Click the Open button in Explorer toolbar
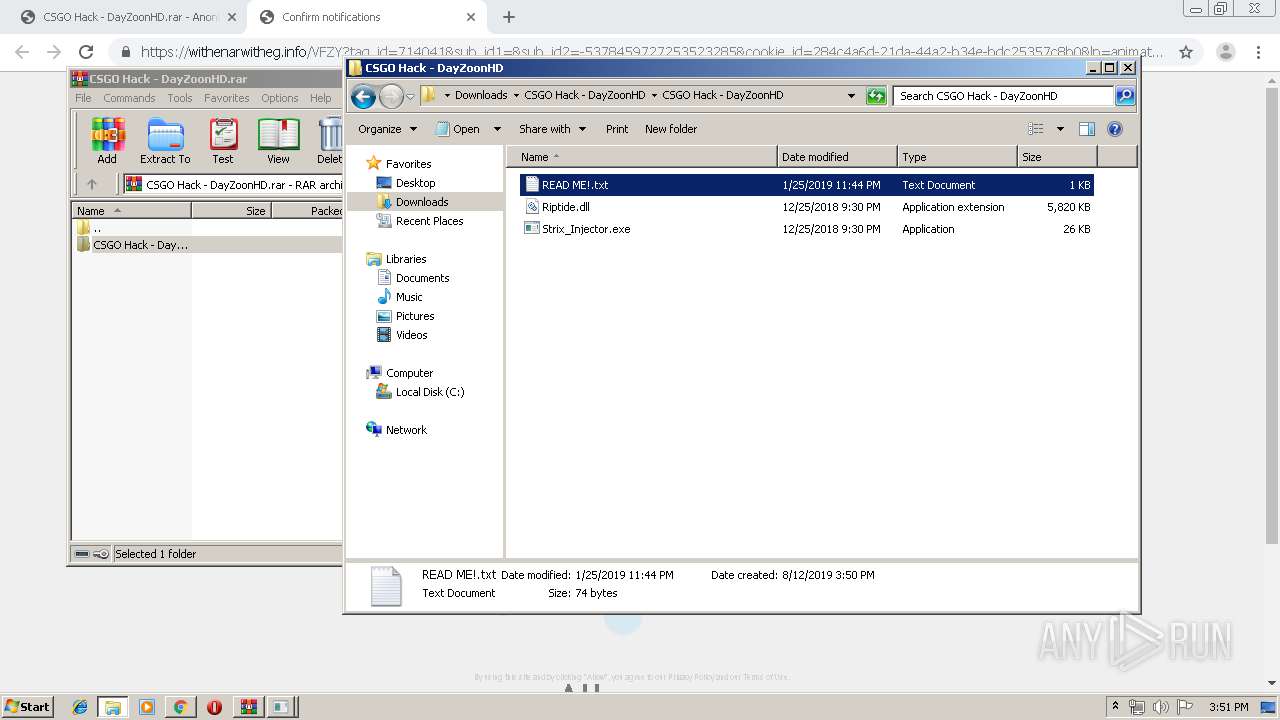Image resolution: width=1280 pixels, height=720 pixels. [x=457, y=129]
